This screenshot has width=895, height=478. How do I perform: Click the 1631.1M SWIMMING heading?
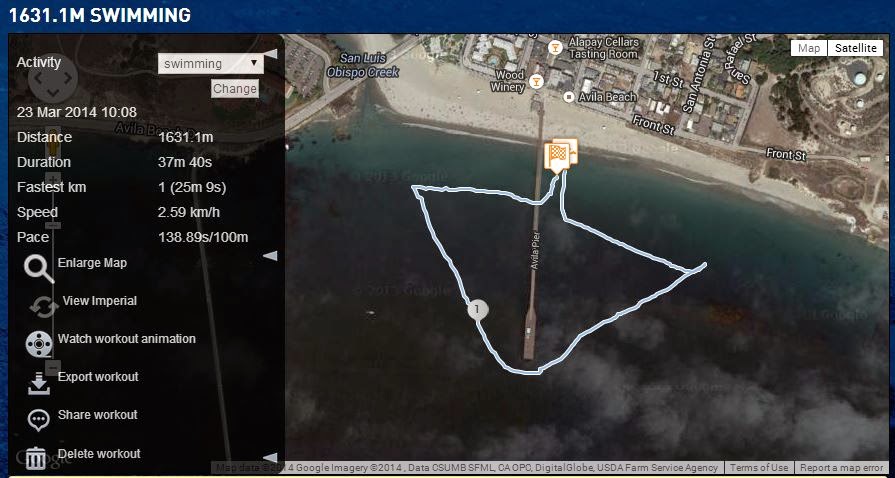point(99,15)
